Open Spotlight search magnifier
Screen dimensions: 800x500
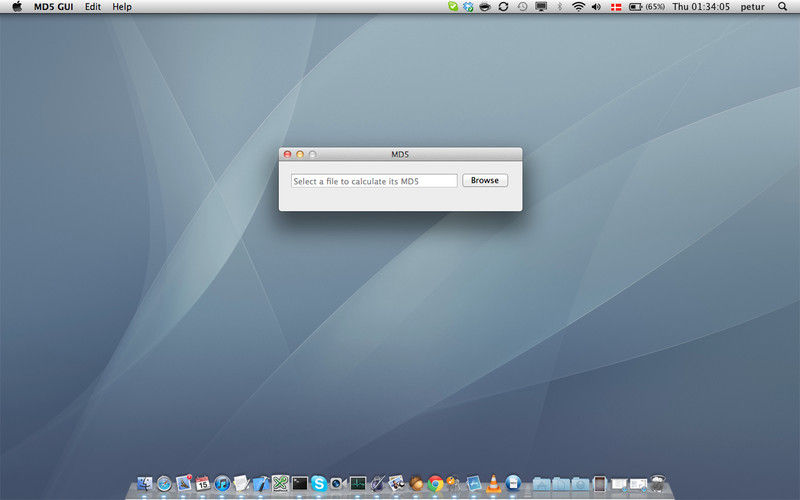[782, 7]
